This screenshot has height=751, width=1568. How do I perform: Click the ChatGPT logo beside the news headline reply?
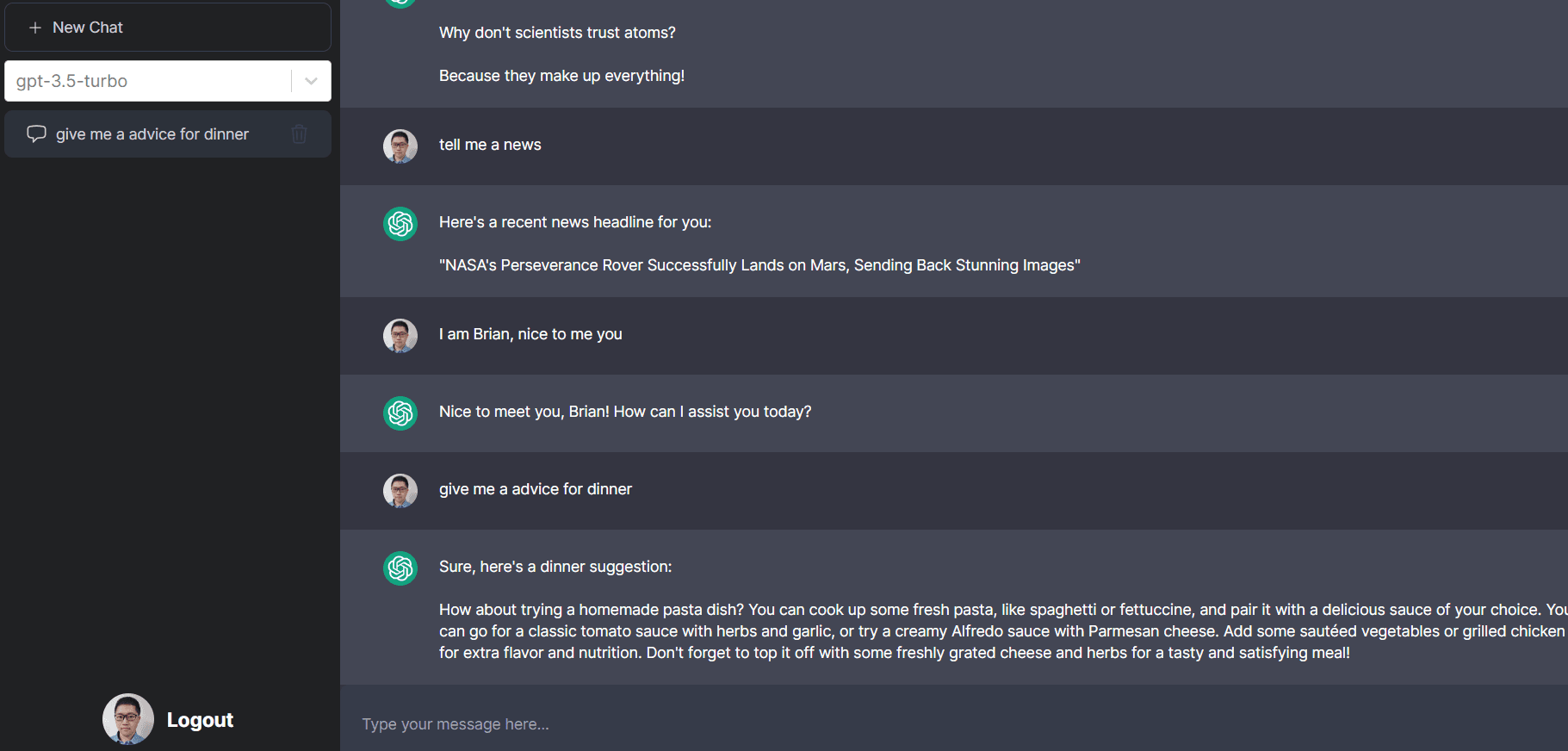tap(400, 224)
